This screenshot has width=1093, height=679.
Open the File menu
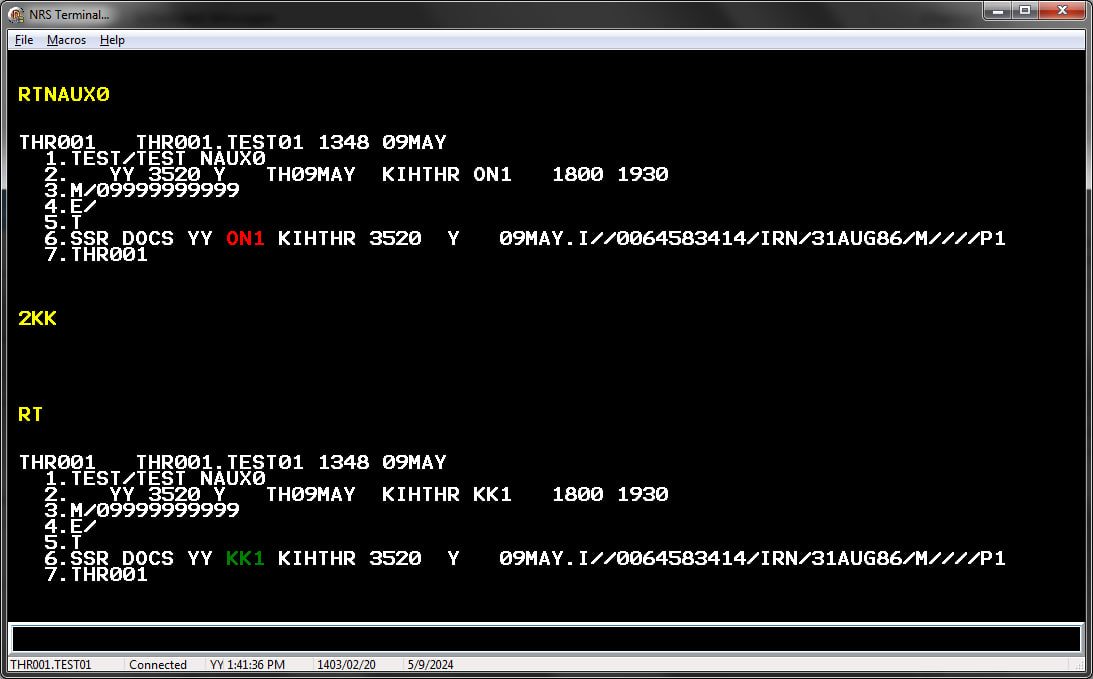tap(24, 40)
